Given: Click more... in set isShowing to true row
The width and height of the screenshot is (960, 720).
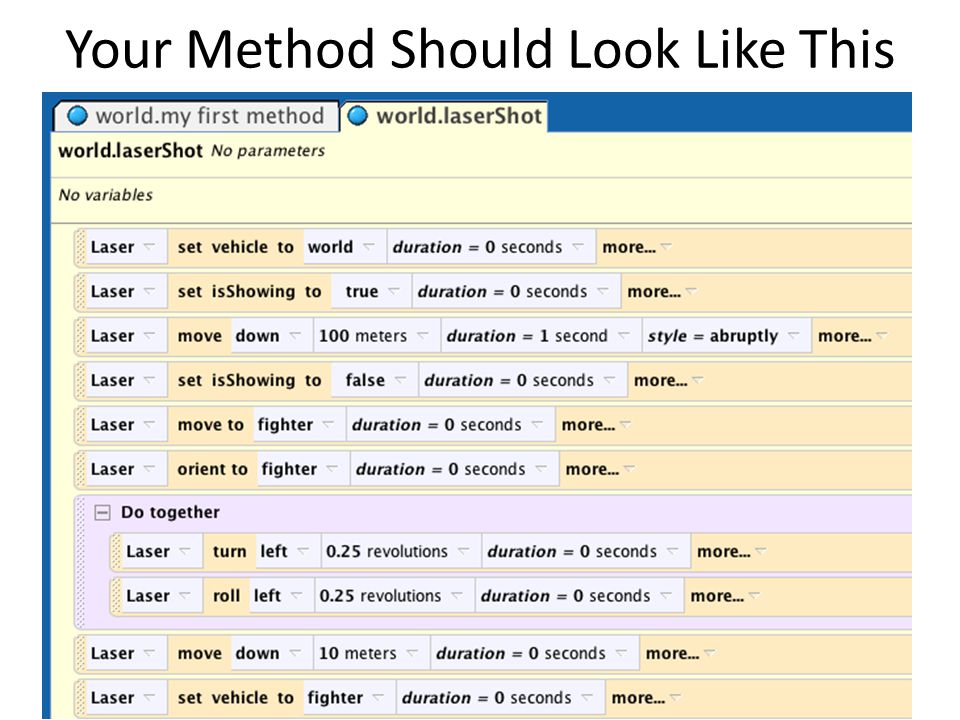Looking at the screenshot, I should point(662,291).
